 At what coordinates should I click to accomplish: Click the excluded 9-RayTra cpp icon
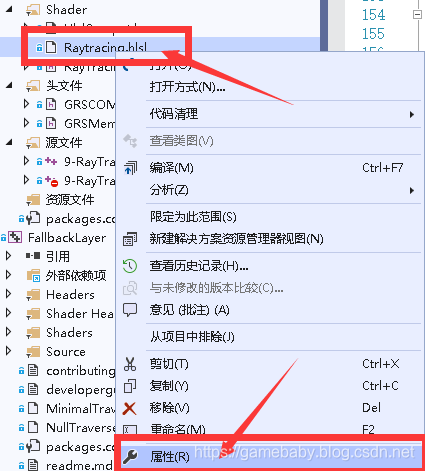click(52, 181)
